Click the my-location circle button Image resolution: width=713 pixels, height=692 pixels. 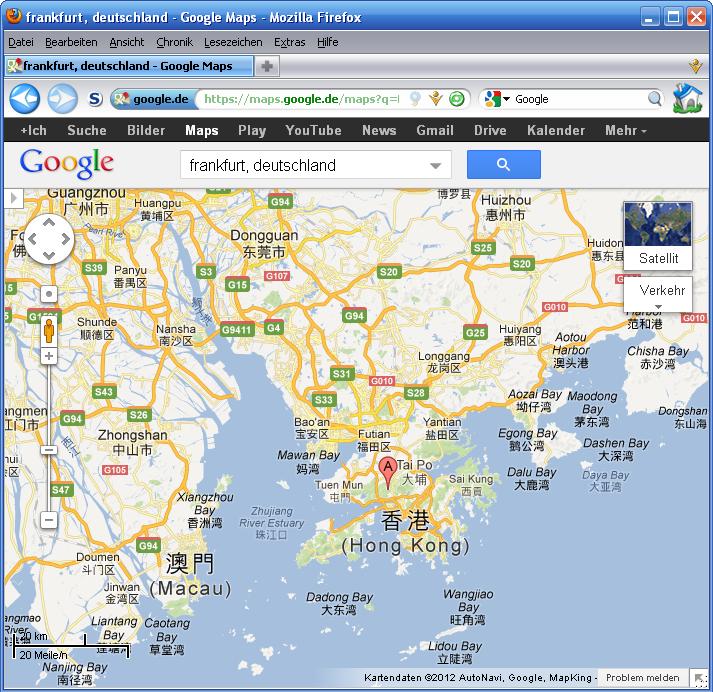coord(49,294)
